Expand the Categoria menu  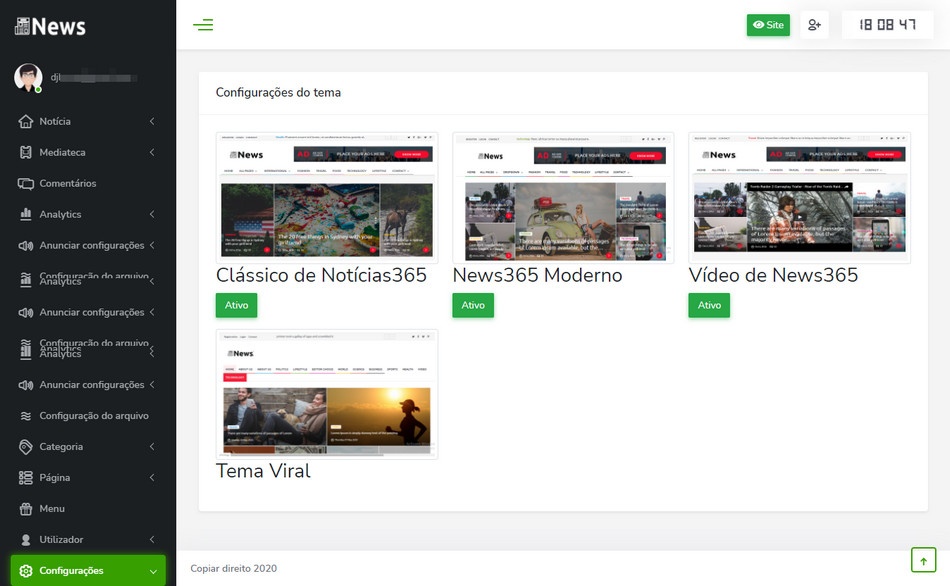click(x=60, y=446)
